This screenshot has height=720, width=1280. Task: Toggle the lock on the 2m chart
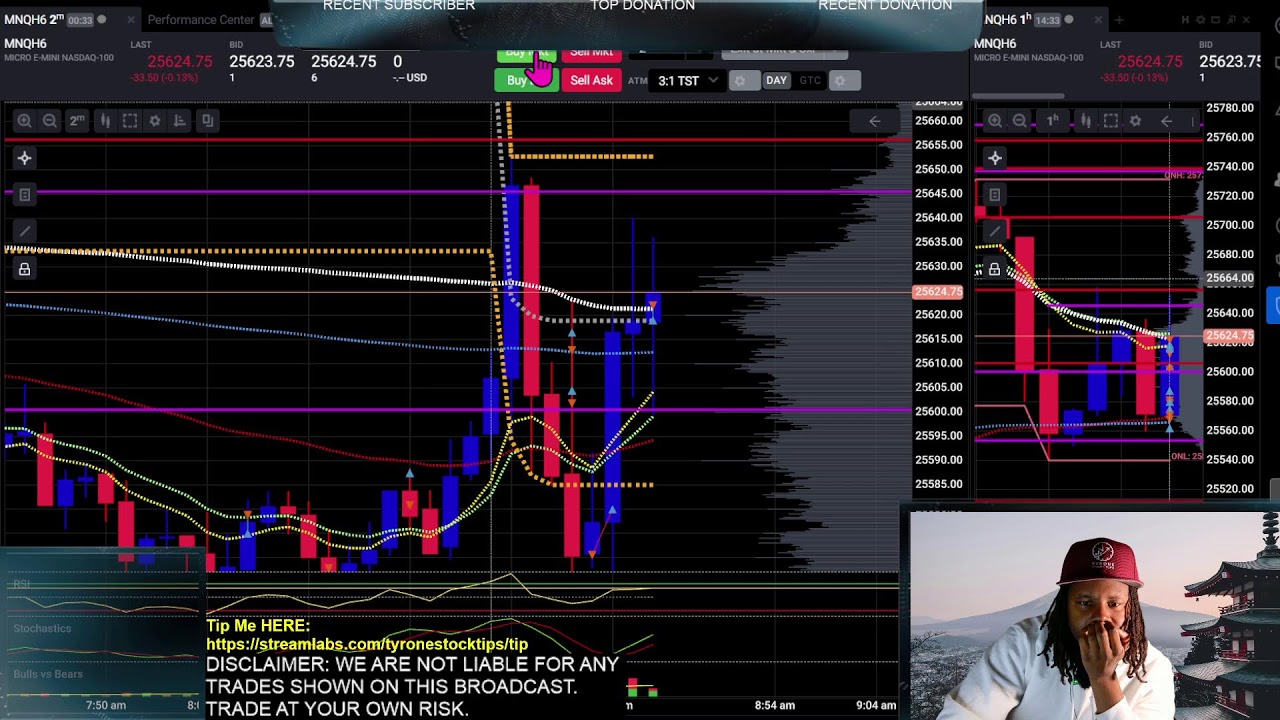[x=24, y=269]
